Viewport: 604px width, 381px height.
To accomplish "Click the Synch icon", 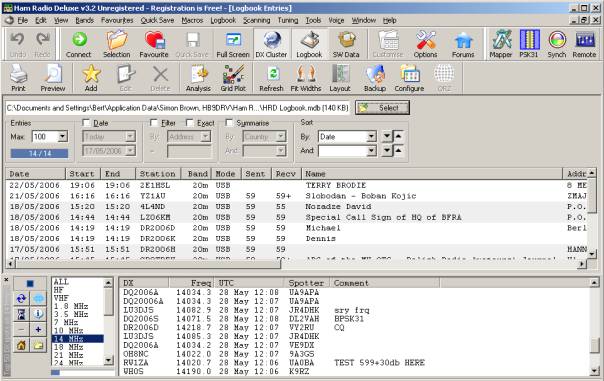I will coord(557,45).
